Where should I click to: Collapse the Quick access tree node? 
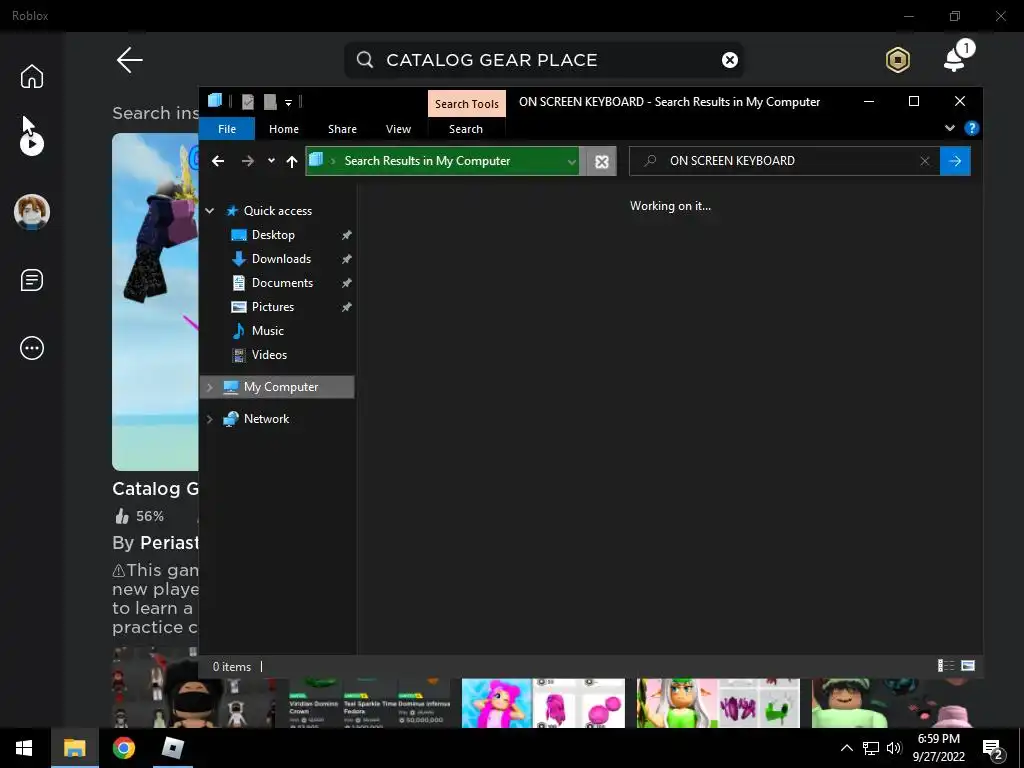210,211
